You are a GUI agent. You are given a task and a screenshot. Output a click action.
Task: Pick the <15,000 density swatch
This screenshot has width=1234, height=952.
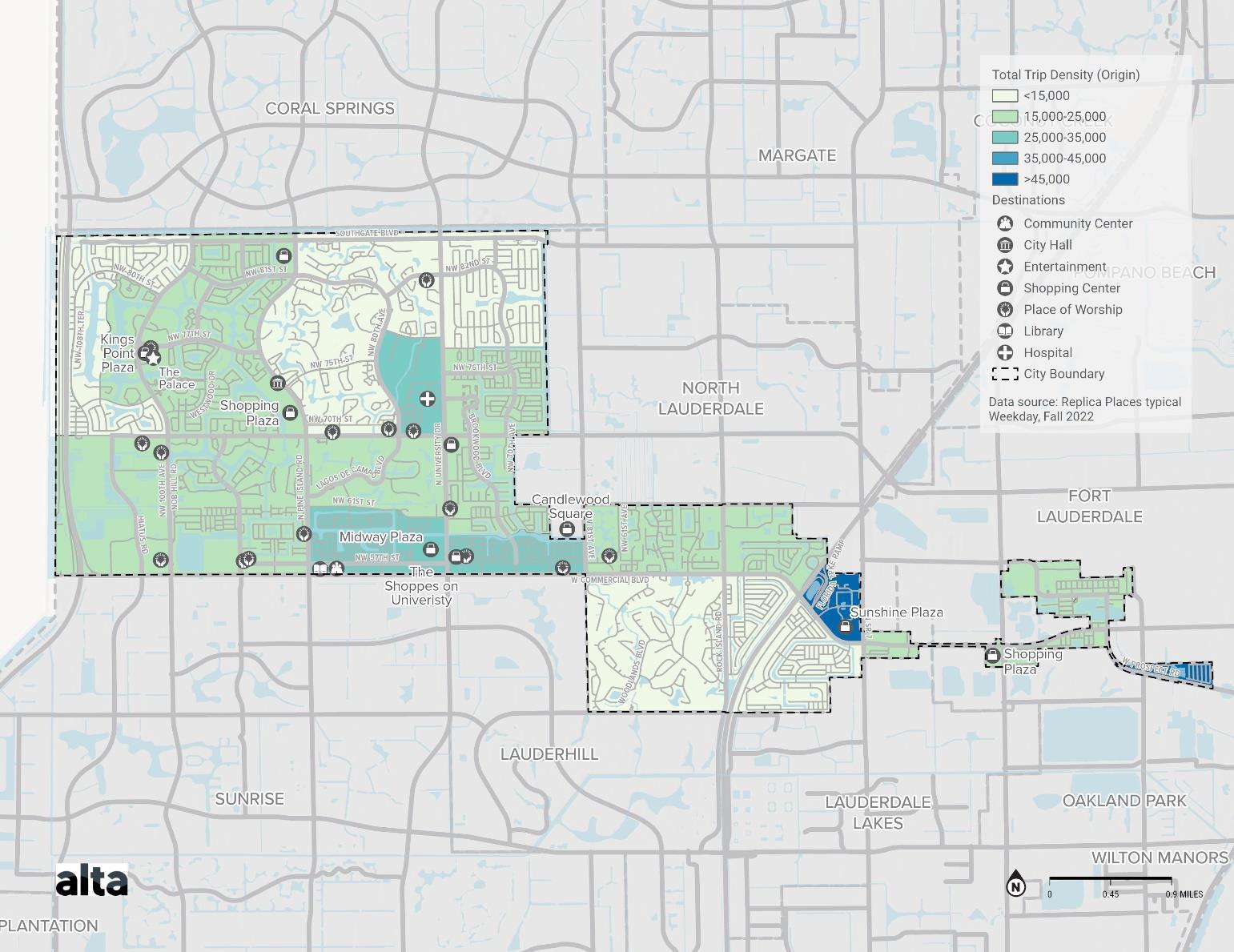(1005, 96)
